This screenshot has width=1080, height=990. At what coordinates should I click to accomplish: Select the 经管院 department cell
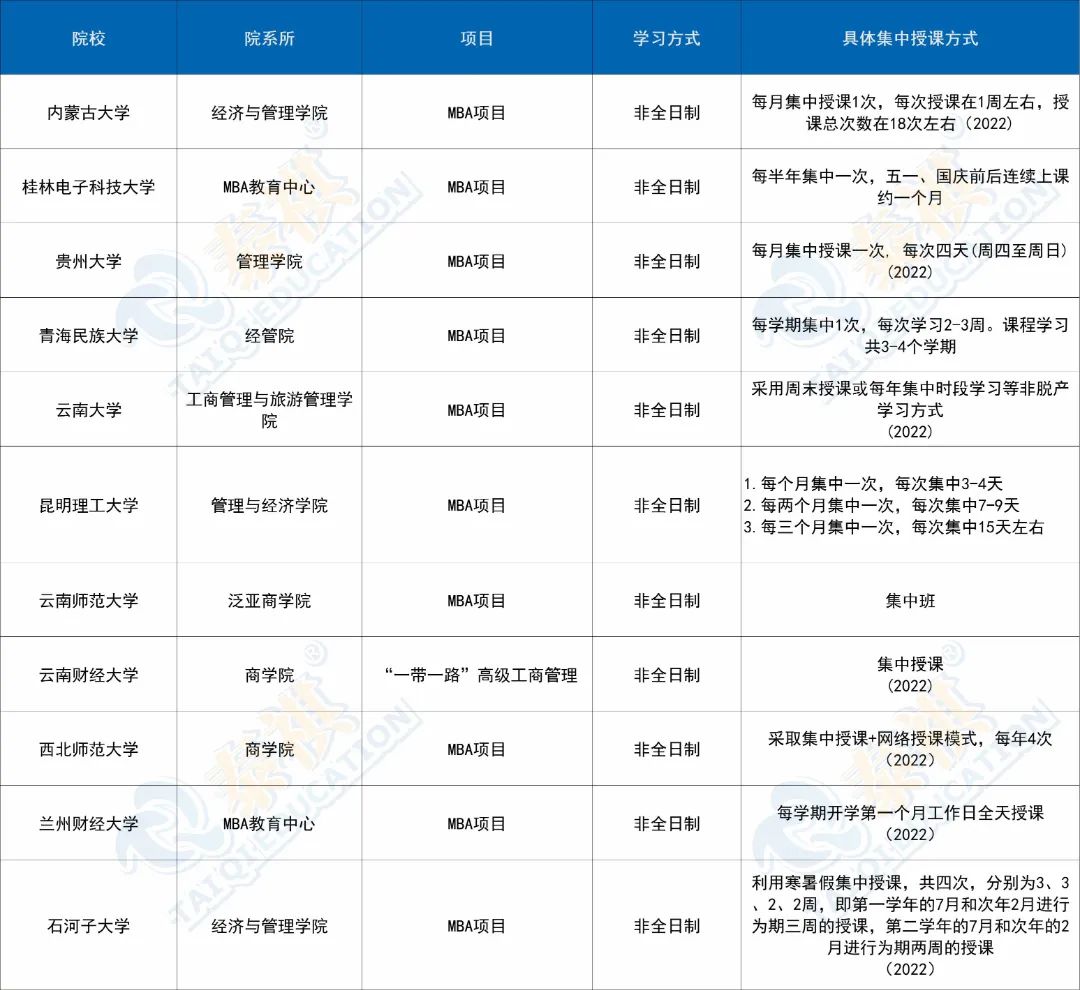269,335
